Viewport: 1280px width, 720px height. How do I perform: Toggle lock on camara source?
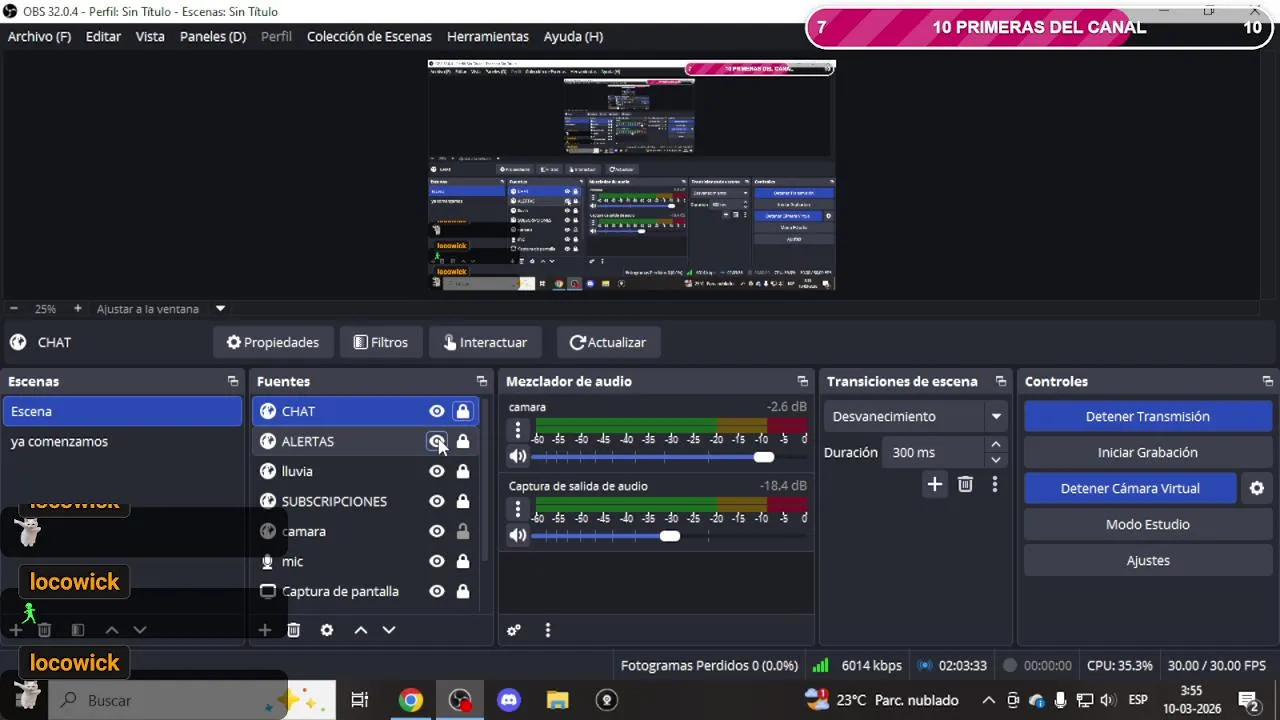(x=463, y=531)
